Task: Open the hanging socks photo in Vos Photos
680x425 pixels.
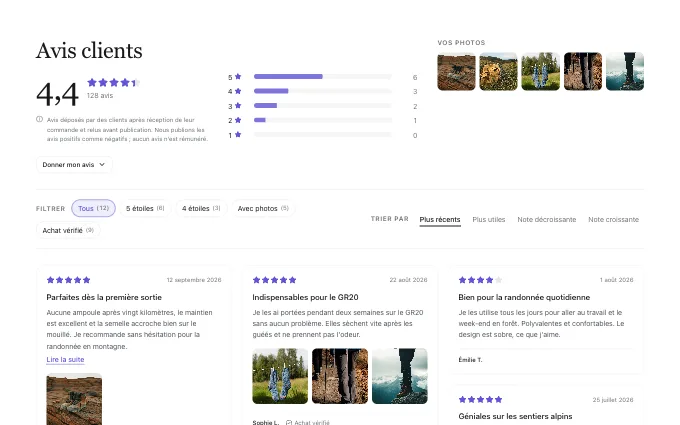Action: 540,72
